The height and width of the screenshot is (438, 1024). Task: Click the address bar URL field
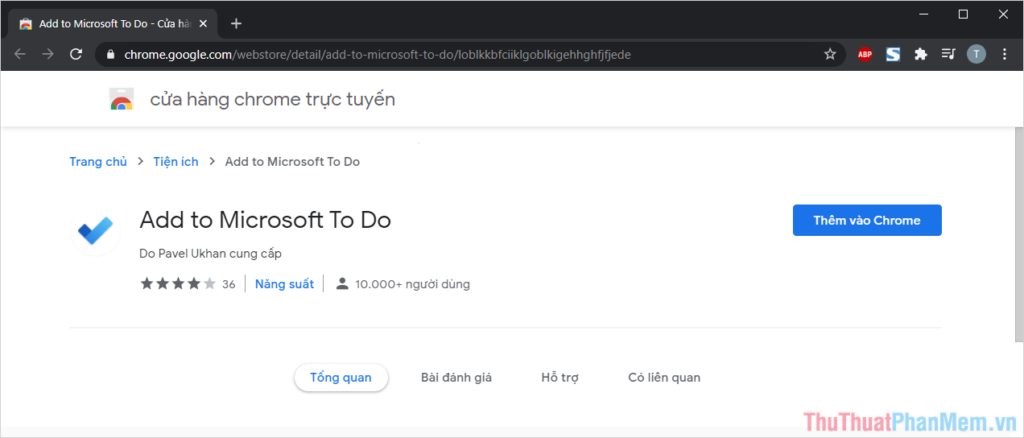coord(470,54)
